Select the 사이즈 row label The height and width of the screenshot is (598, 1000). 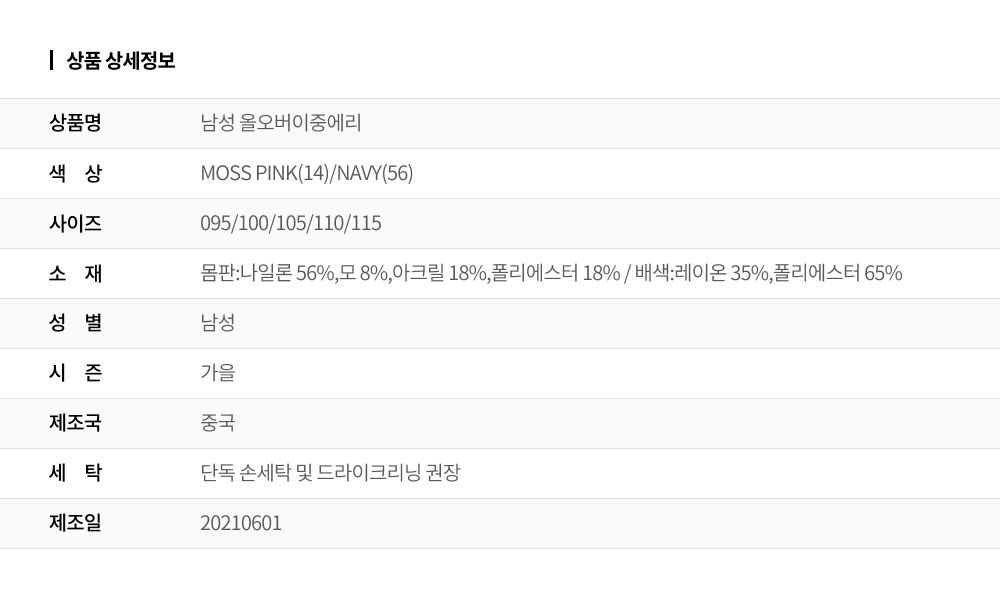(x=75, y=223)
